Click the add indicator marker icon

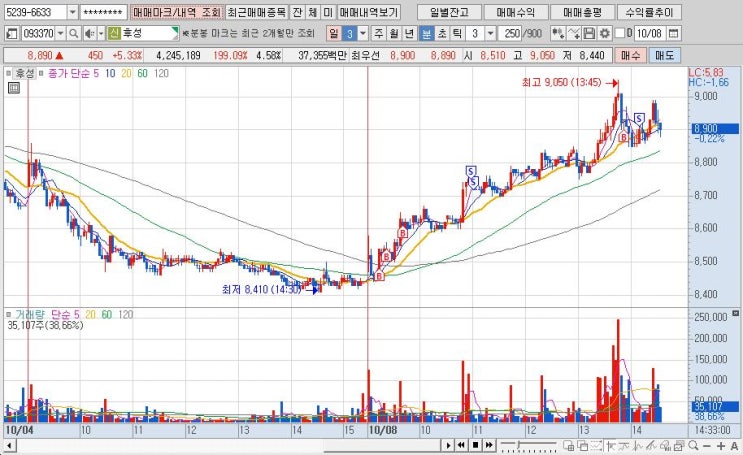coord(558,34)
